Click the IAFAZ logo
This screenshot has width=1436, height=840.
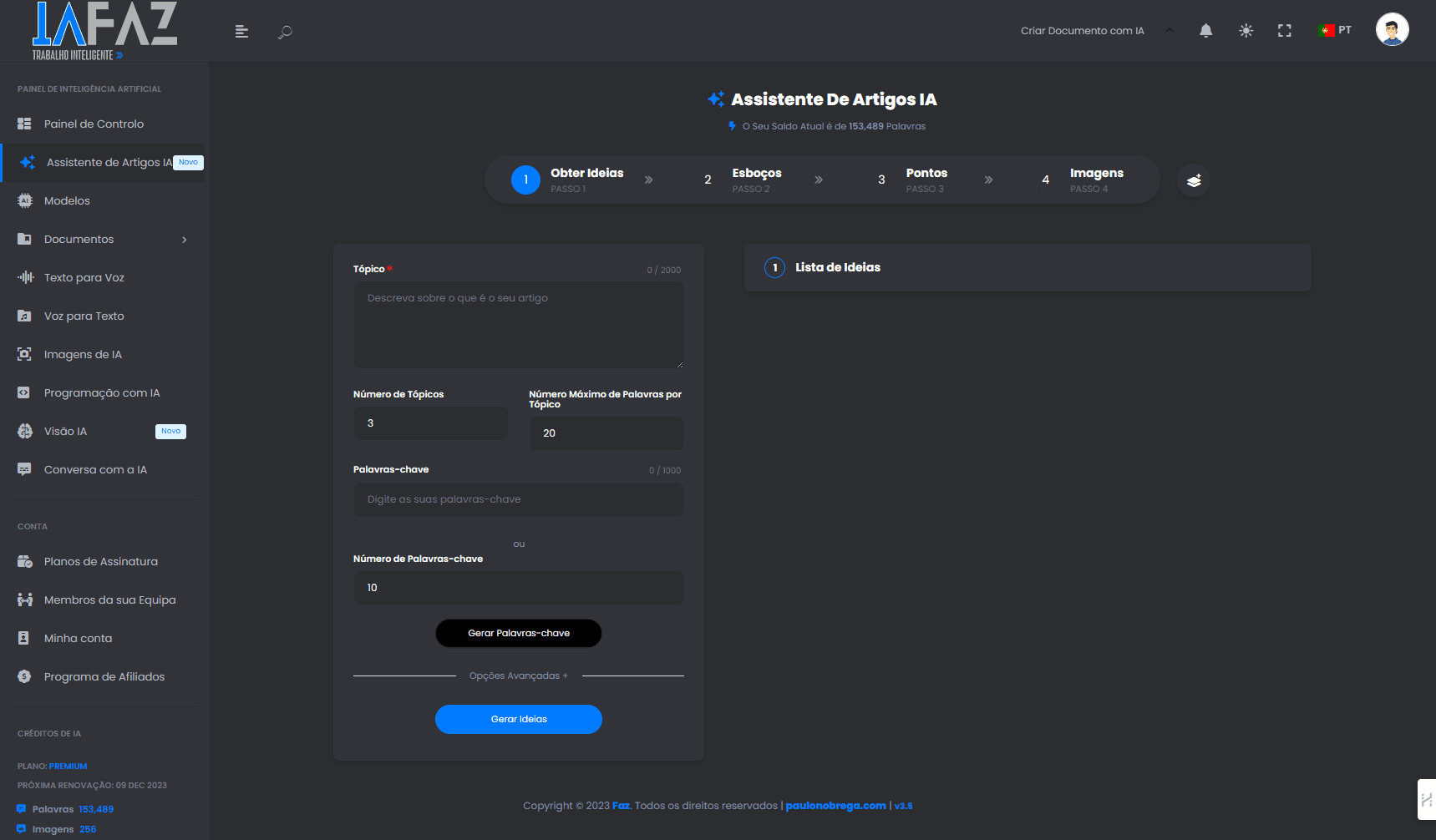(104, 31)
